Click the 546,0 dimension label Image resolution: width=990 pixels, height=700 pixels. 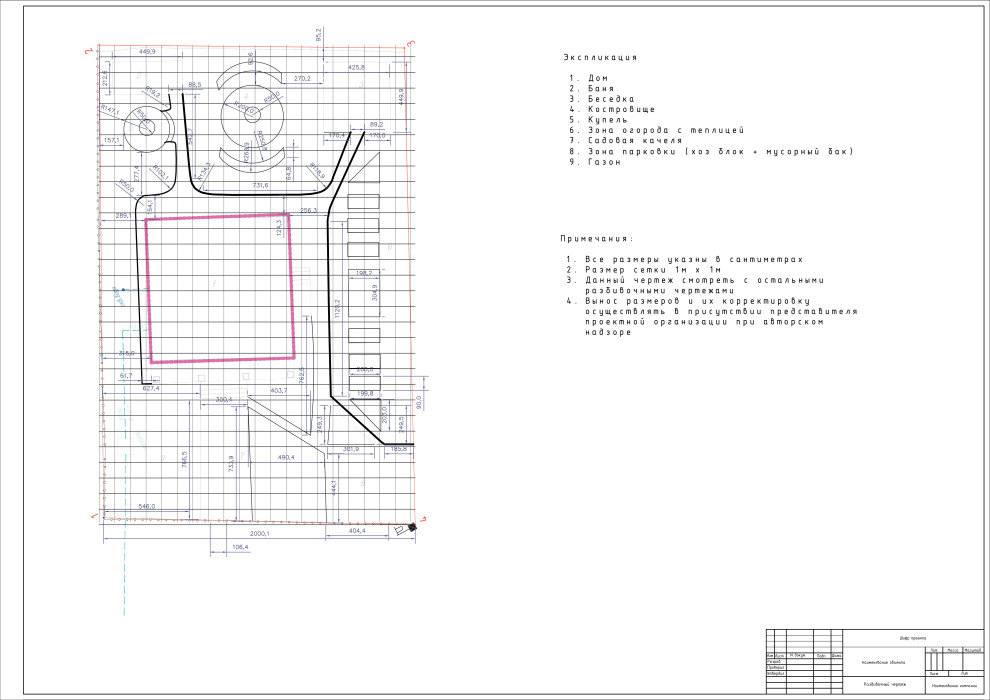pos(147,507)
